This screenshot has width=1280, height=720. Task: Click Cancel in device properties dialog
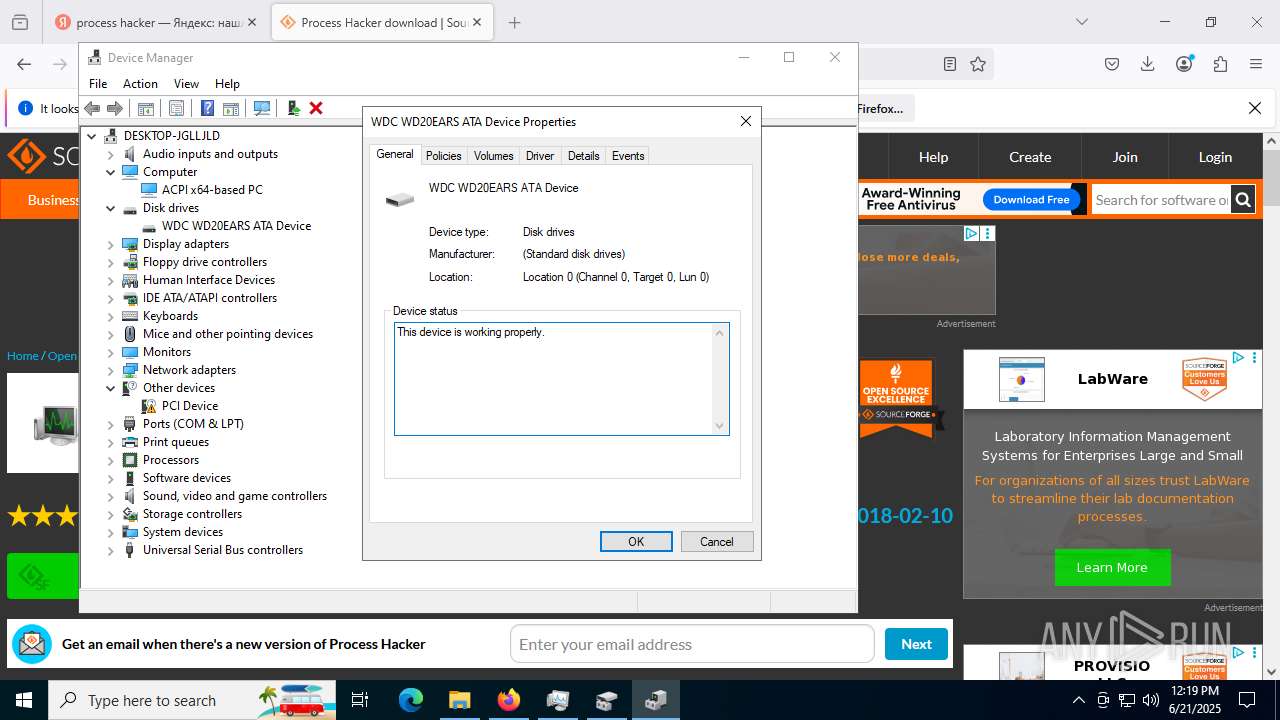pos(717,541)
